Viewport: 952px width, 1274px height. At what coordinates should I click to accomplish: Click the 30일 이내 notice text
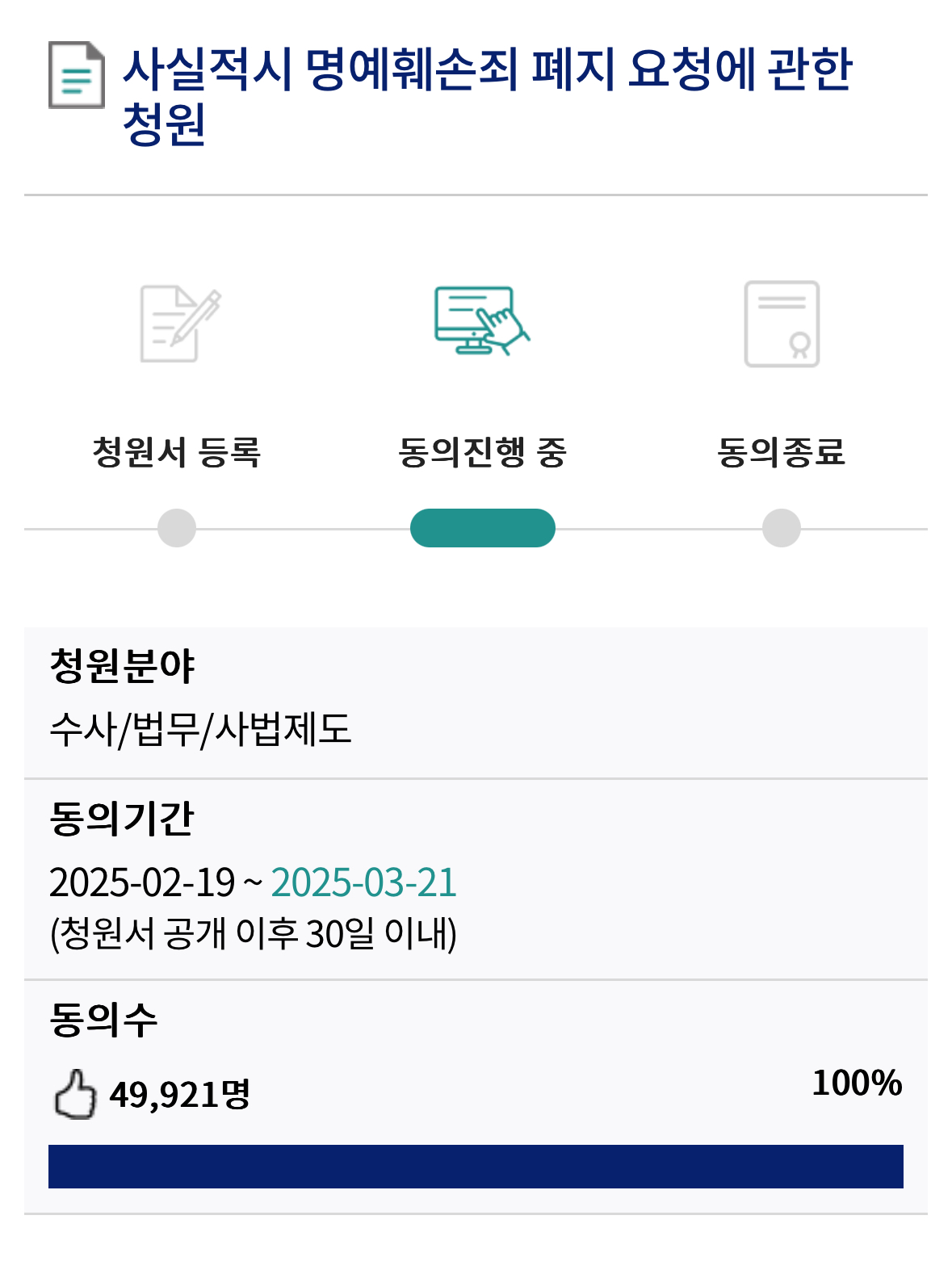(254, 933)
